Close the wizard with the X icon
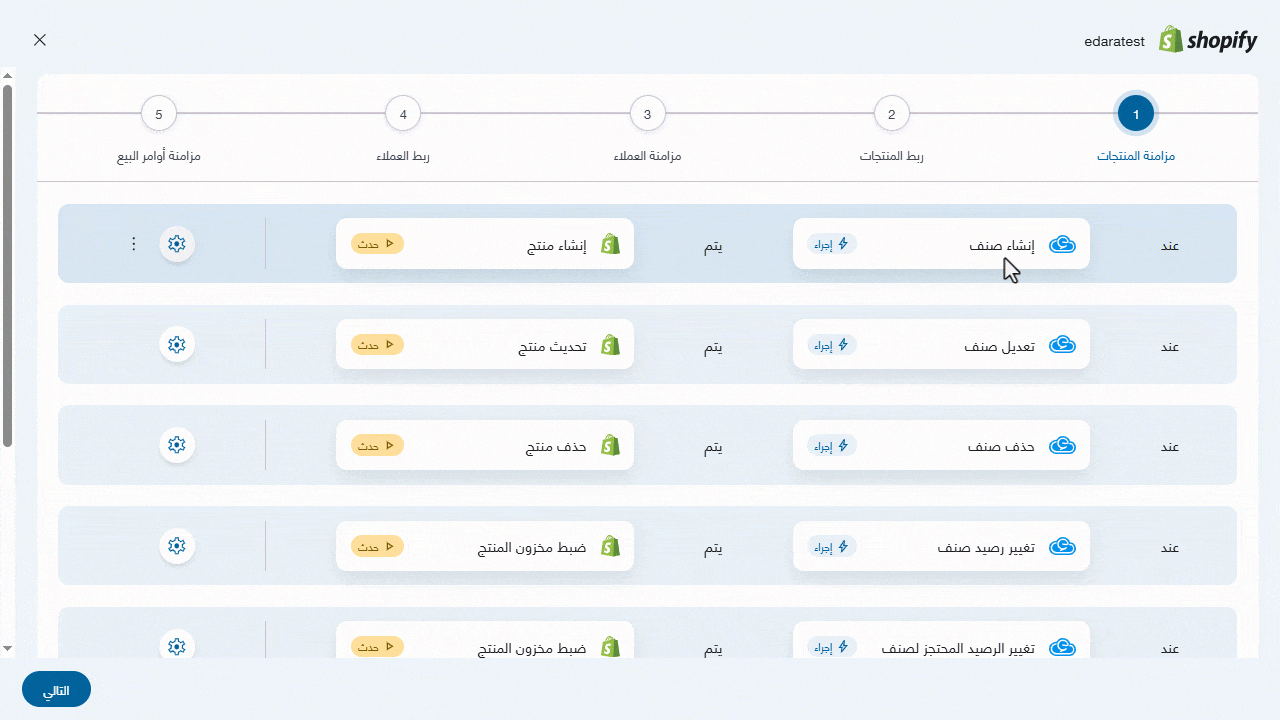Image resolution: width=1280 pixels, height=720 pixels. tap(40, 40)
